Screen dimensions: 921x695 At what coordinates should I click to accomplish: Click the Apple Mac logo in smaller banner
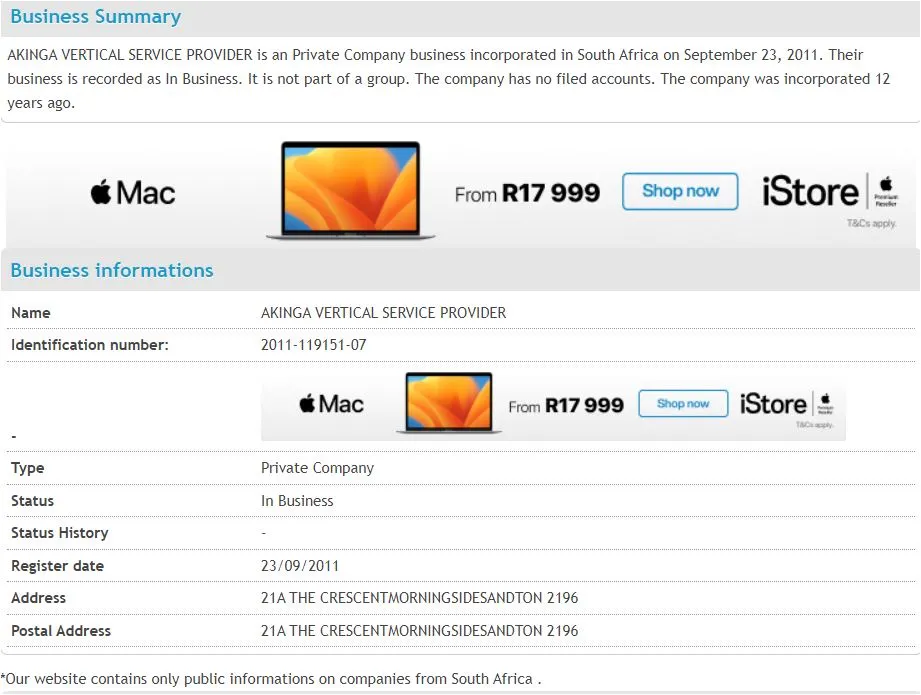pyautogui.click(x=331, y=404)
